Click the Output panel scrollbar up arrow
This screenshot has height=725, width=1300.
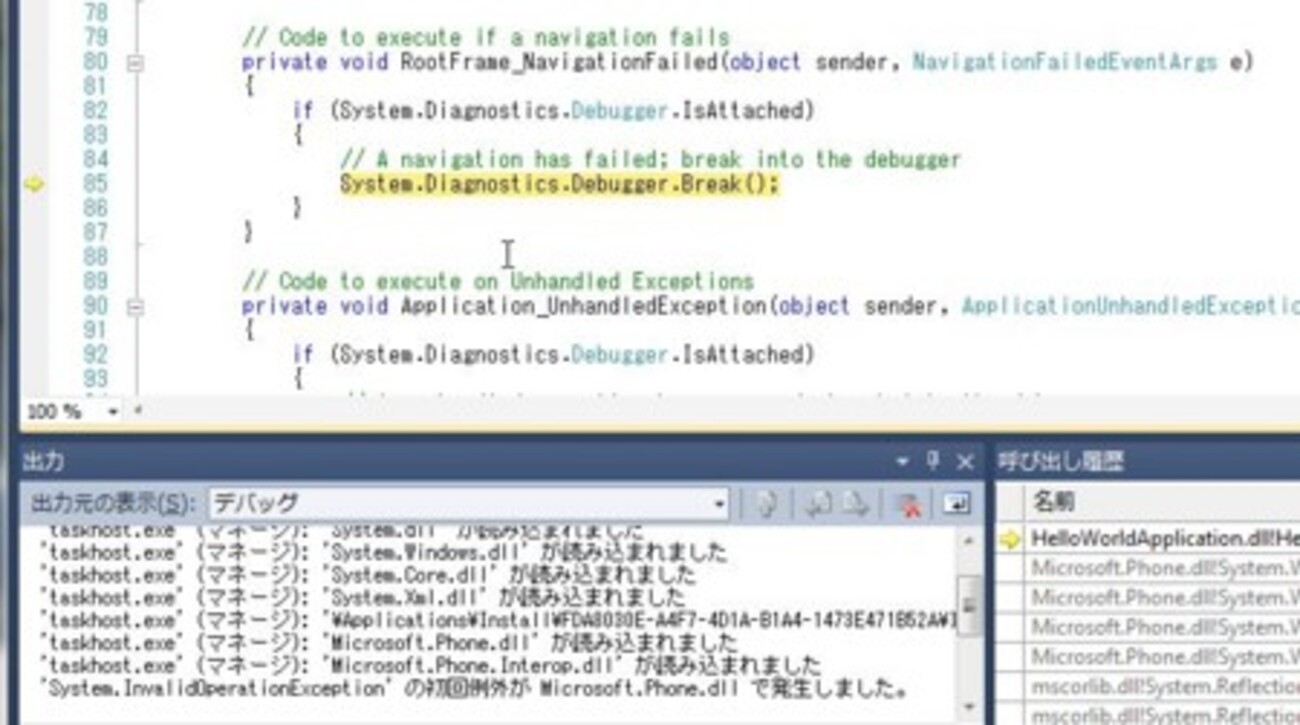(968, 541)
